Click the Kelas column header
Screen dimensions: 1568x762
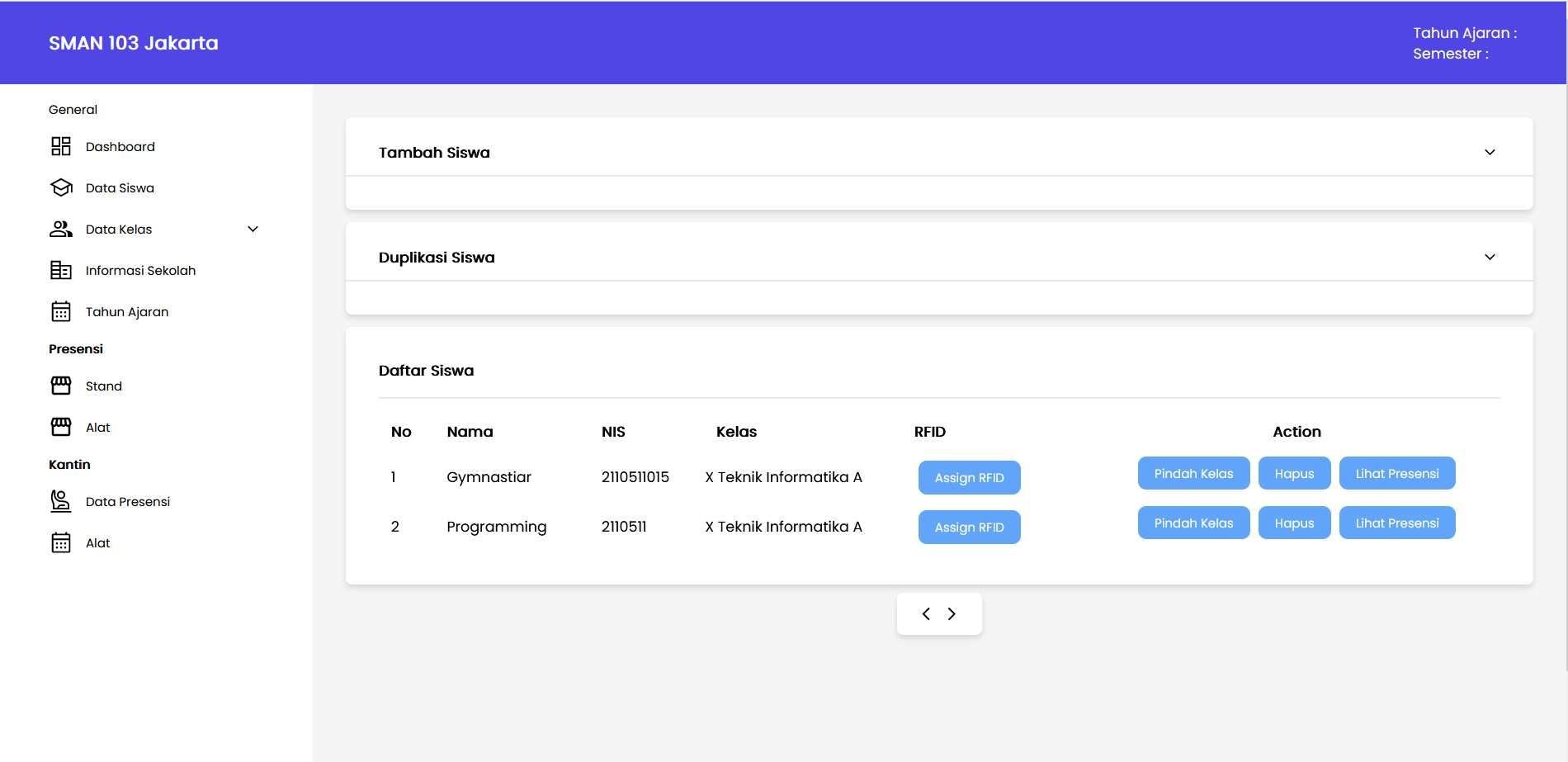pyautogui.click(x=737, y=432)
